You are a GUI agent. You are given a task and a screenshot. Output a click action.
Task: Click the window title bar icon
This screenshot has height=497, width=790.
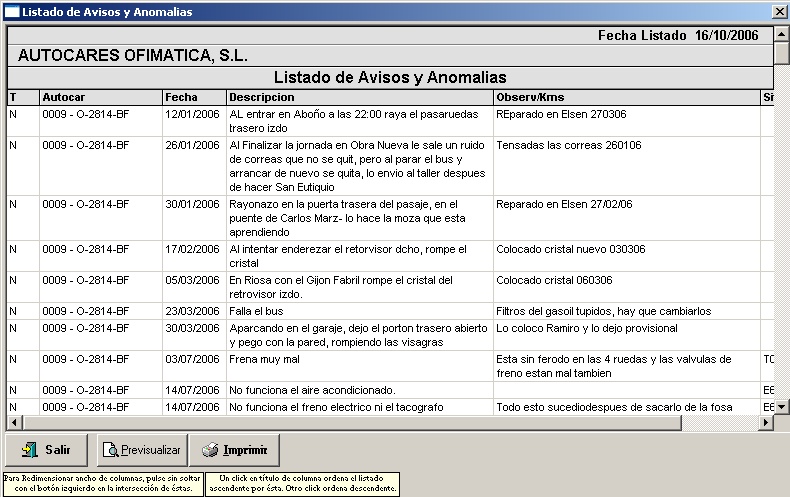[12, 12]
